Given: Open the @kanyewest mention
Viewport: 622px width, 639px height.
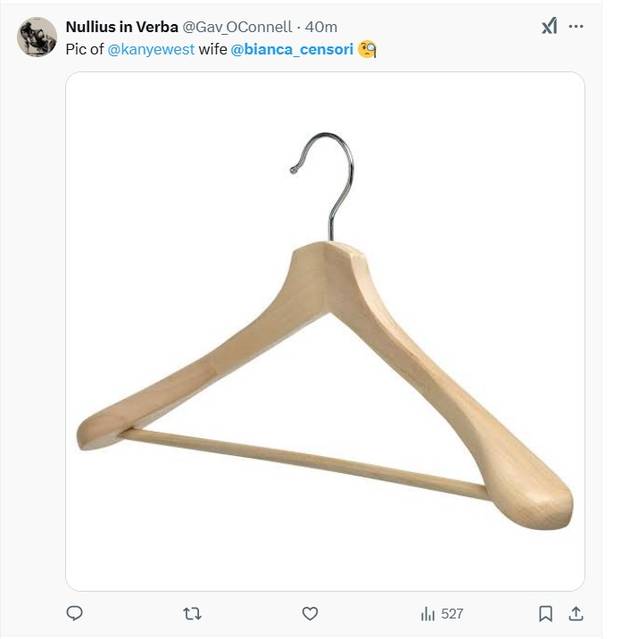Looking at the screenshot, I should pos(151,49).
